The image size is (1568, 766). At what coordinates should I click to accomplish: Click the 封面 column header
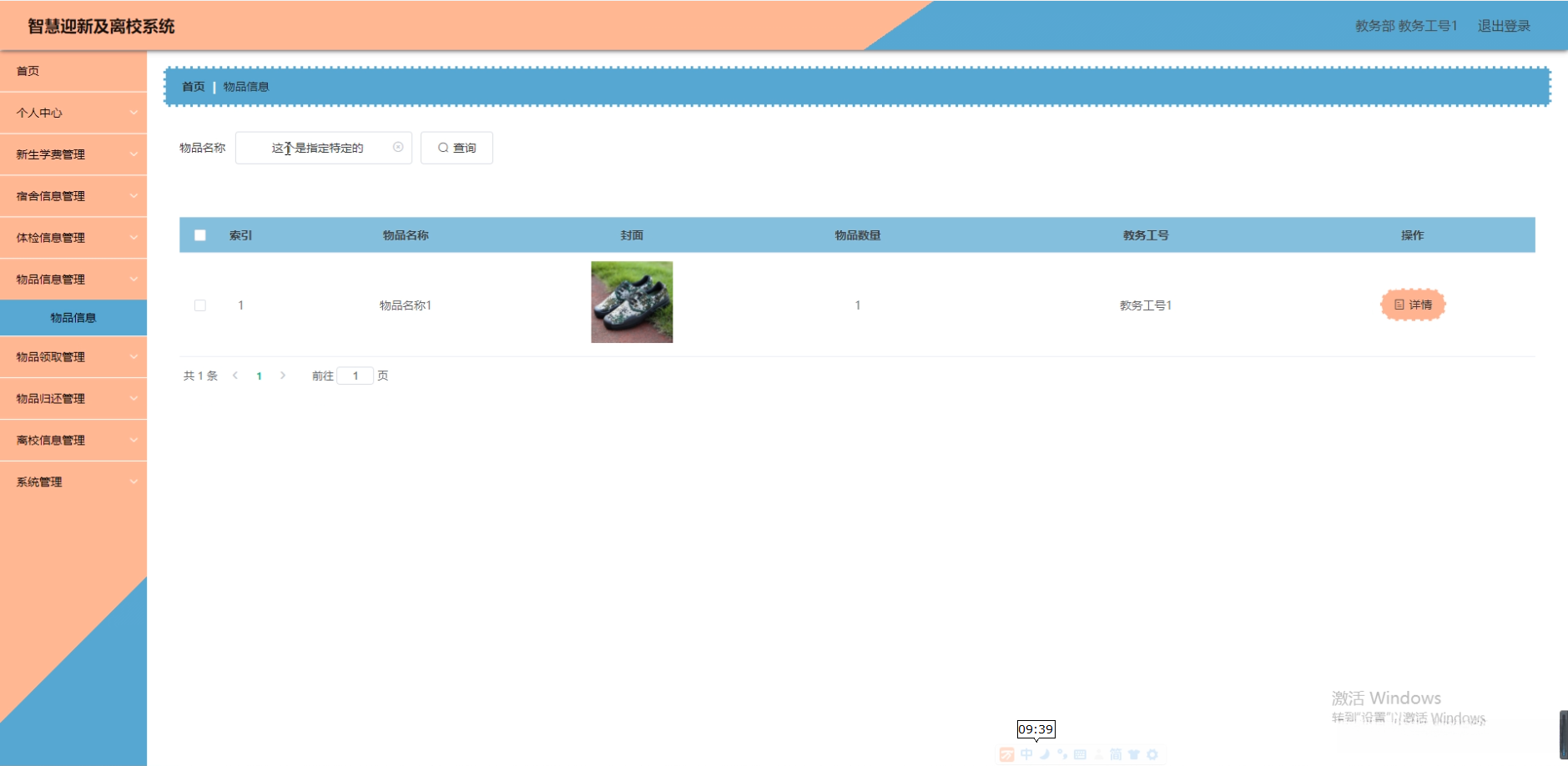pos(632,235)
